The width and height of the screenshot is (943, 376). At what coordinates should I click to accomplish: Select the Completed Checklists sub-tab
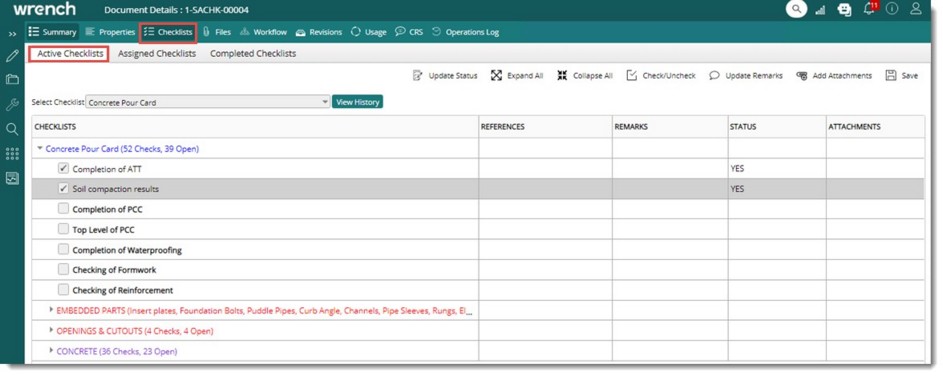[253, 54]
